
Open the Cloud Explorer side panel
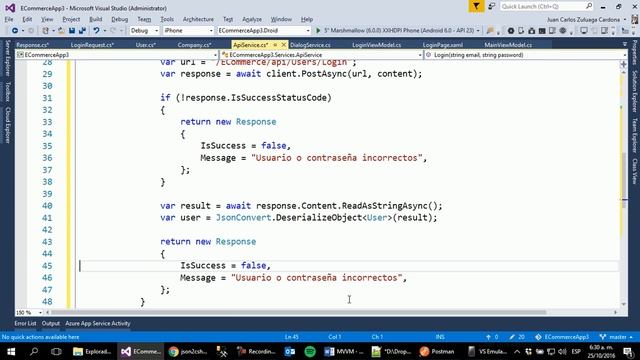(7, 125)
